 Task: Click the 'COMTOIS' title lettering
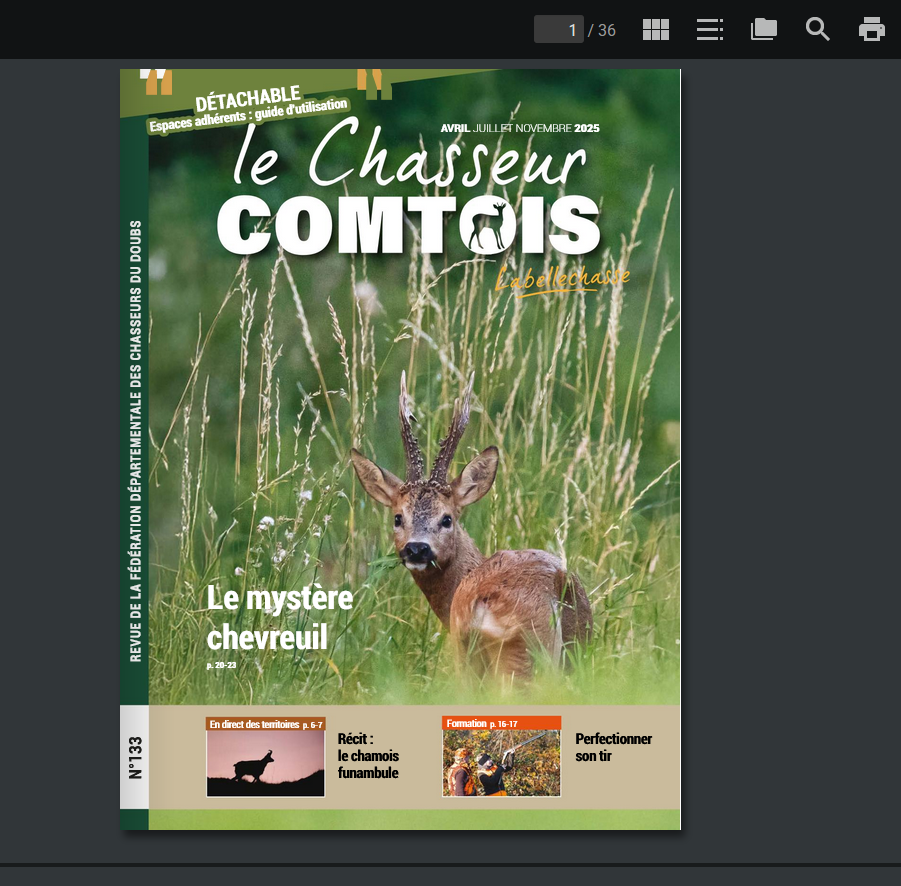(409, 225)
